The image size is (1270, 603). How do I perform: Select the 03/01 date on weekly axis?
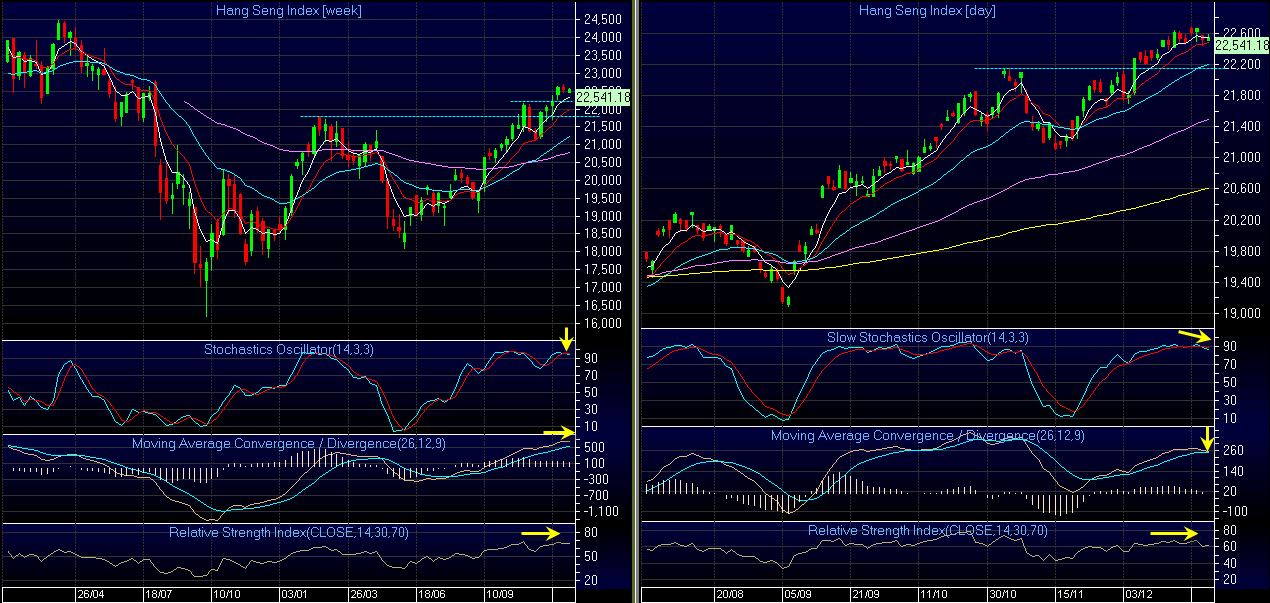tap(294, 594)
